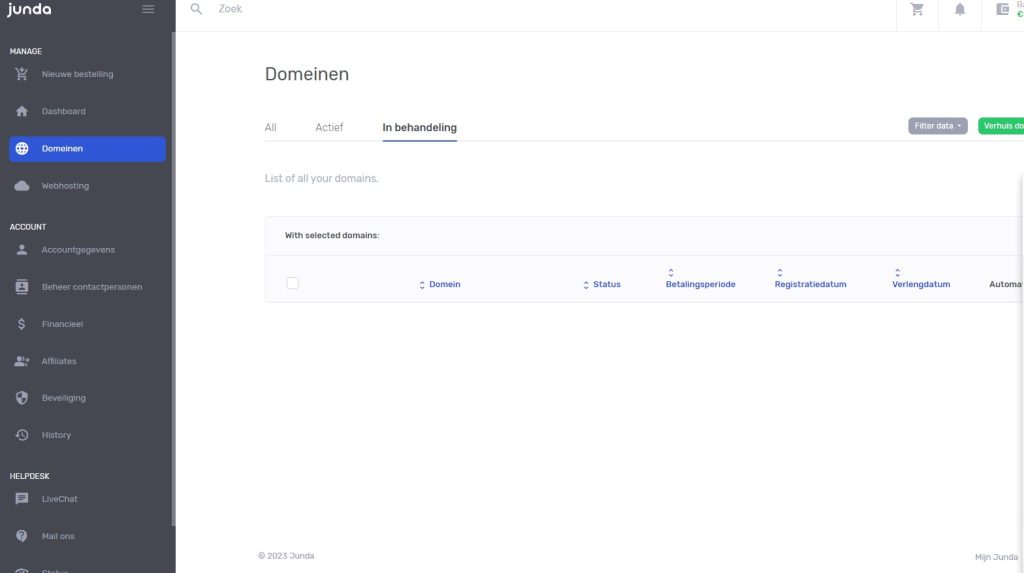This screenshot has height=573, width=1024.
Task: Switch to the All tab
Action: click(x=270, y=128)
